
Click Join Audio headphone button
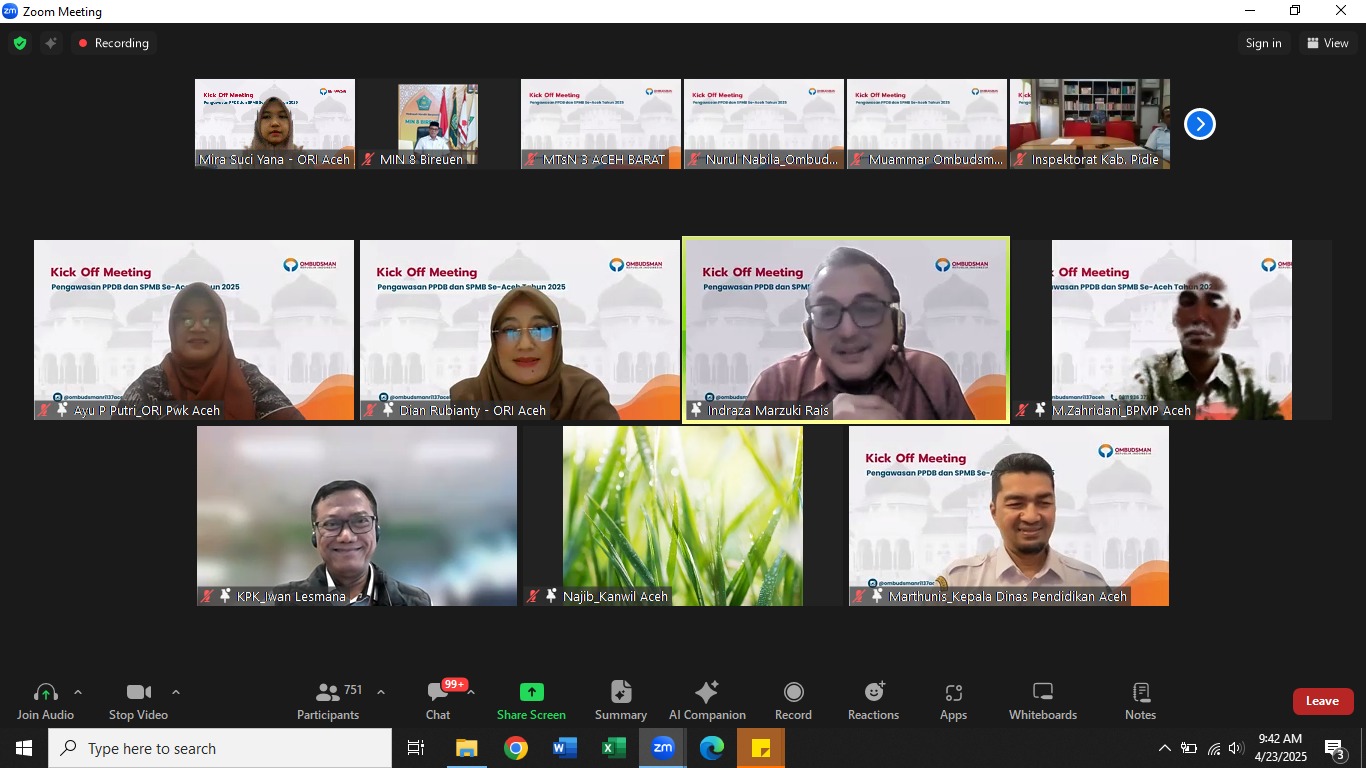45,693
